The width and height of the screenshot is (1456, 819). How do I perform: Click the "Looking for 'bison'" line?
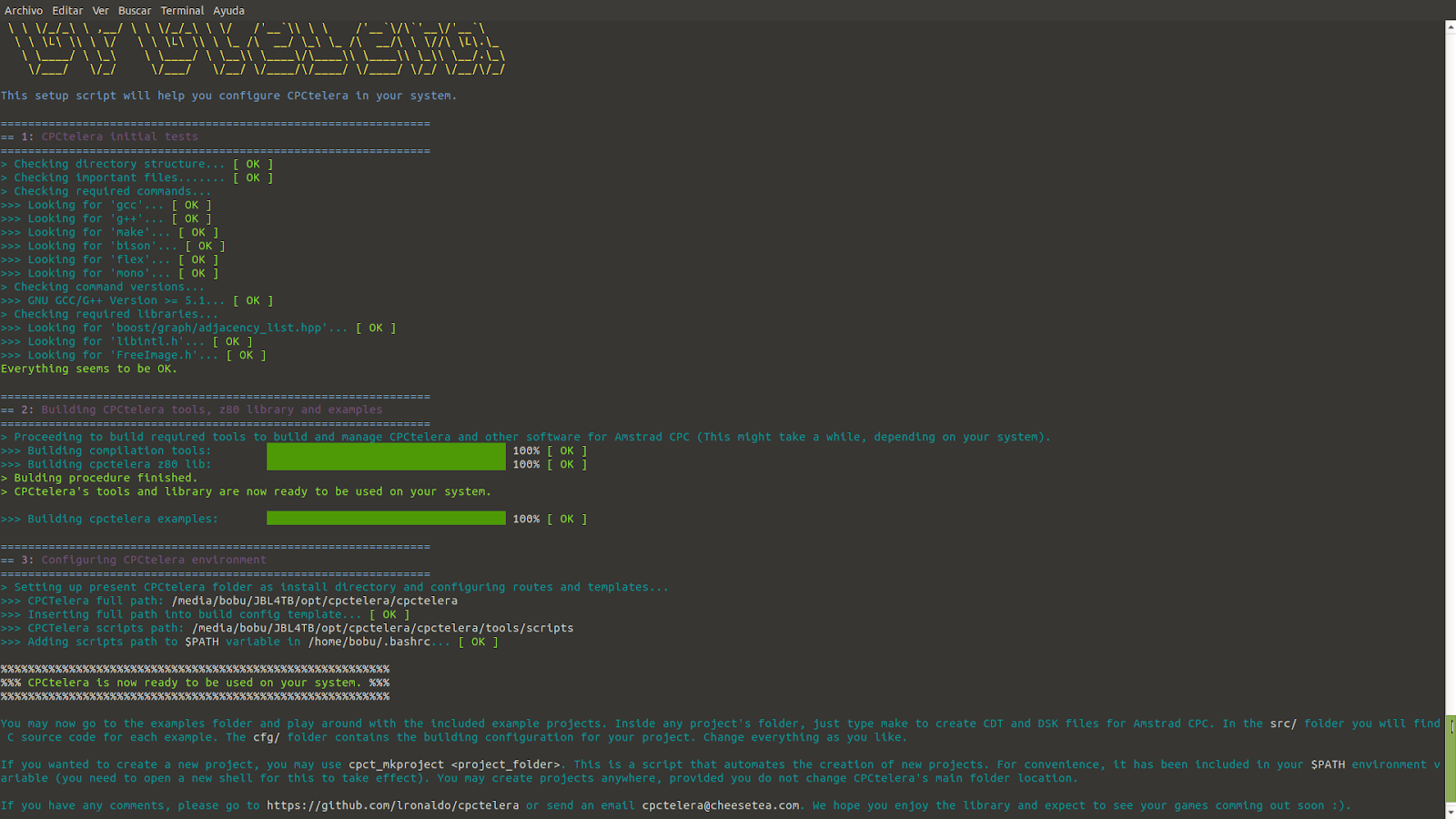tap(113, 246)
